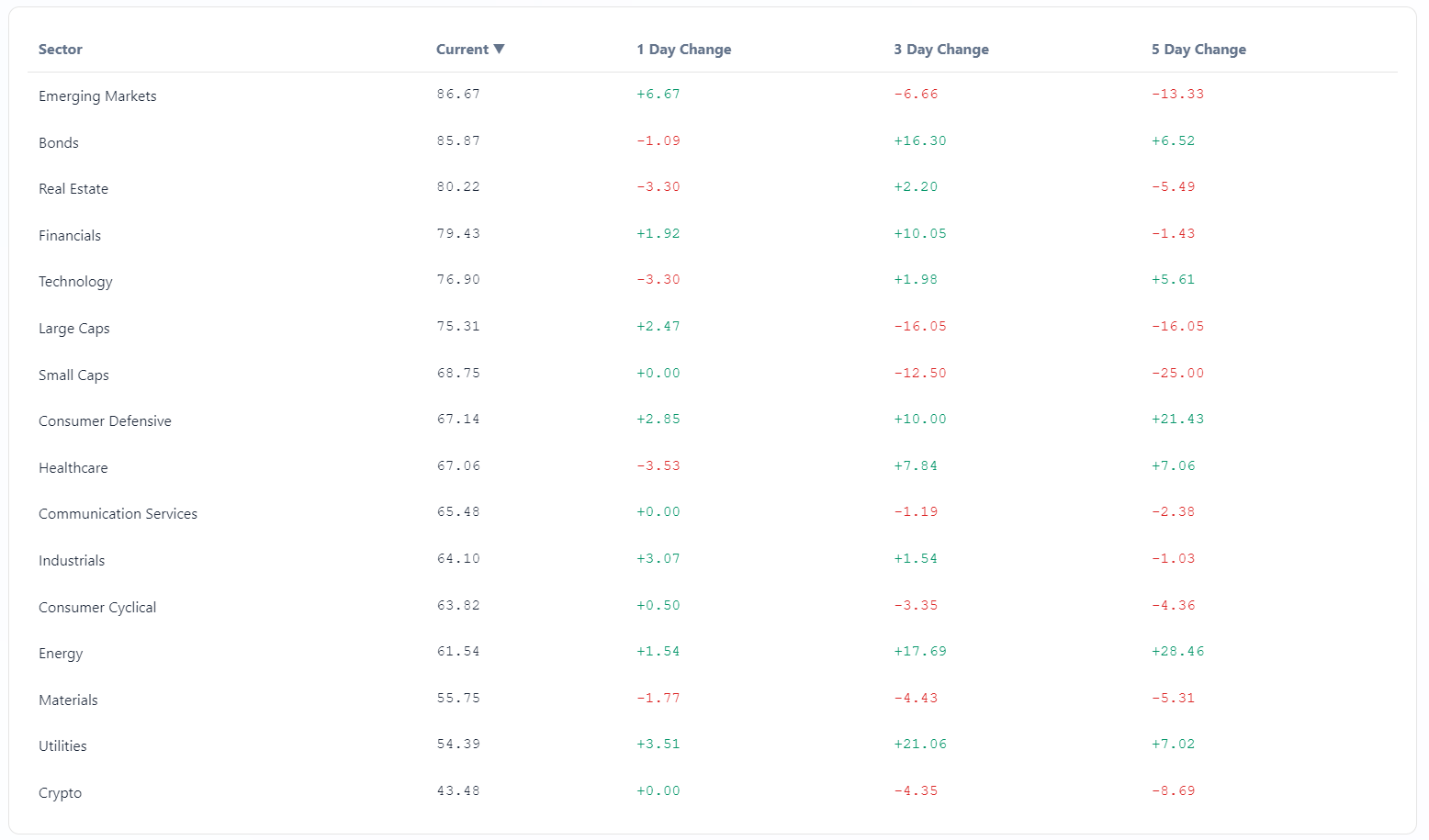Image resolution: width=1429 pixels, height=840 pixels.
Task: Sort by the Sector column header
Action: coord(61,50)
